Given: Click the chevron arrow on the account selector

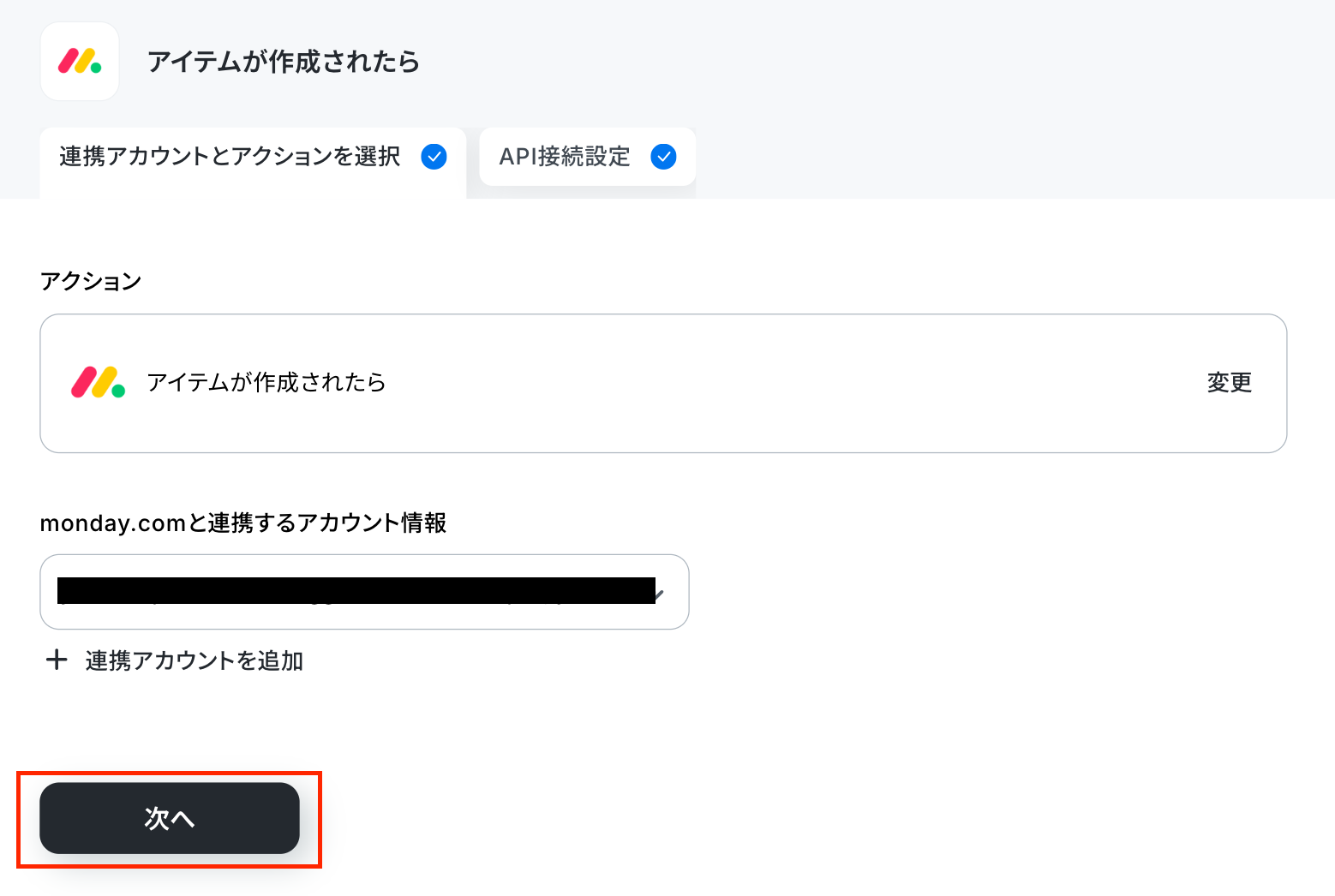Looking at the screenshot, I should pyautogui.click(x=659, y=592).
